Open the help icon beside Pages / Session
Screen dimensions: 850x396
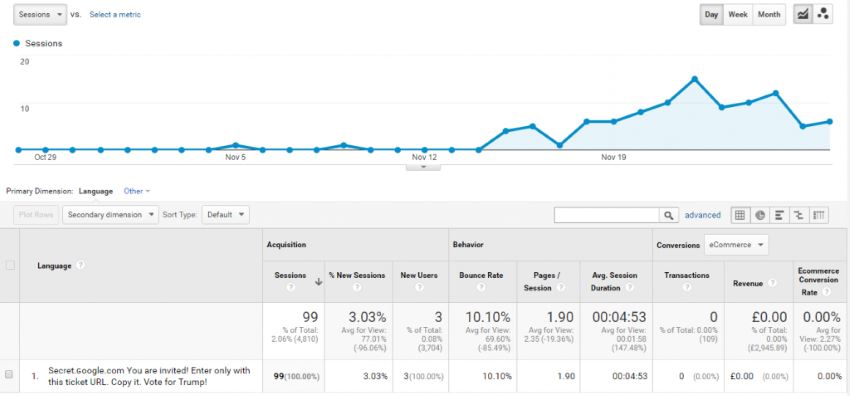click(561, 288)
